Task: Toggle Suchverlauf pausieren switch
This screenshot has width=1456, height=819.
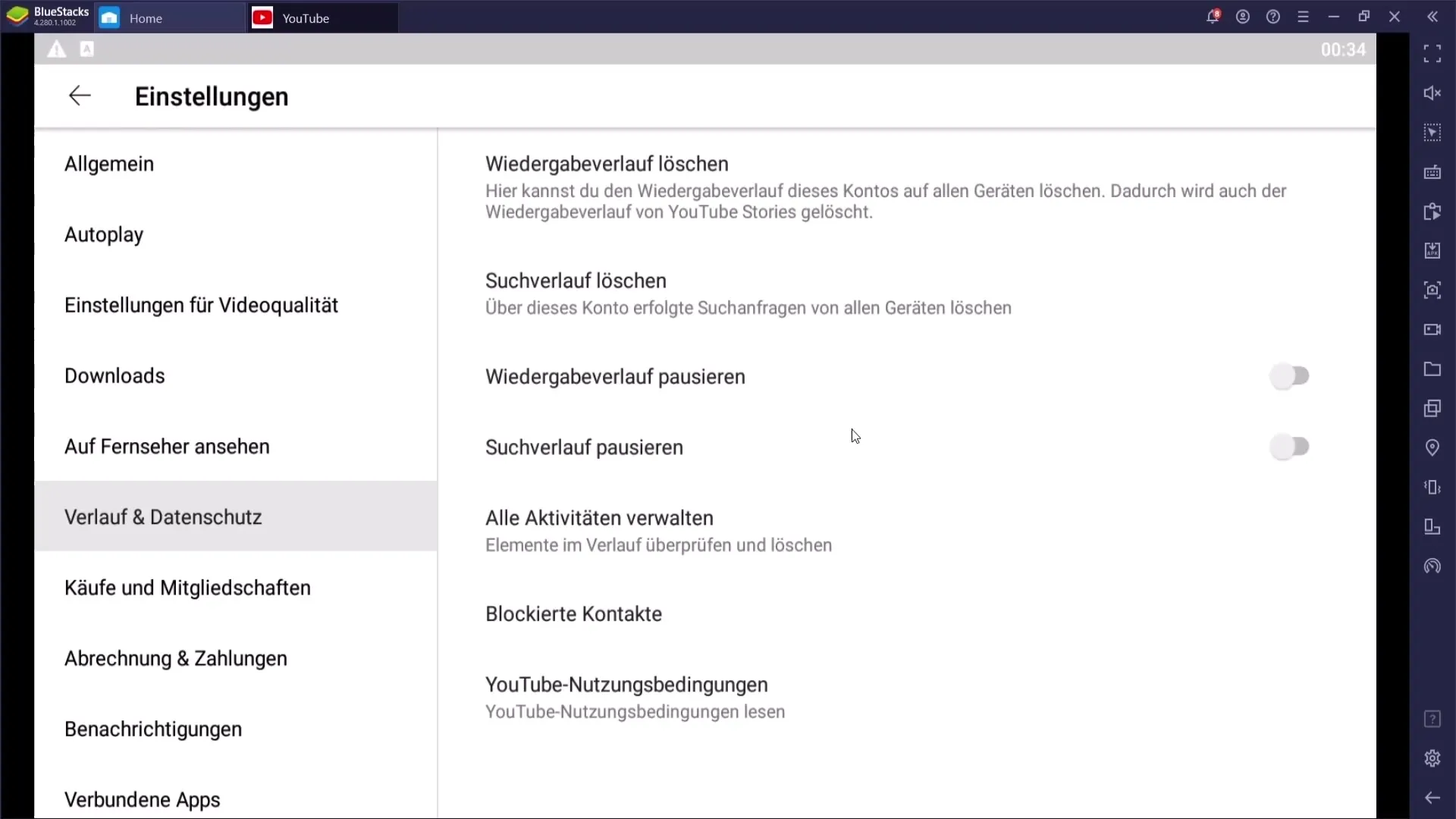Action: click(1290, 447)
